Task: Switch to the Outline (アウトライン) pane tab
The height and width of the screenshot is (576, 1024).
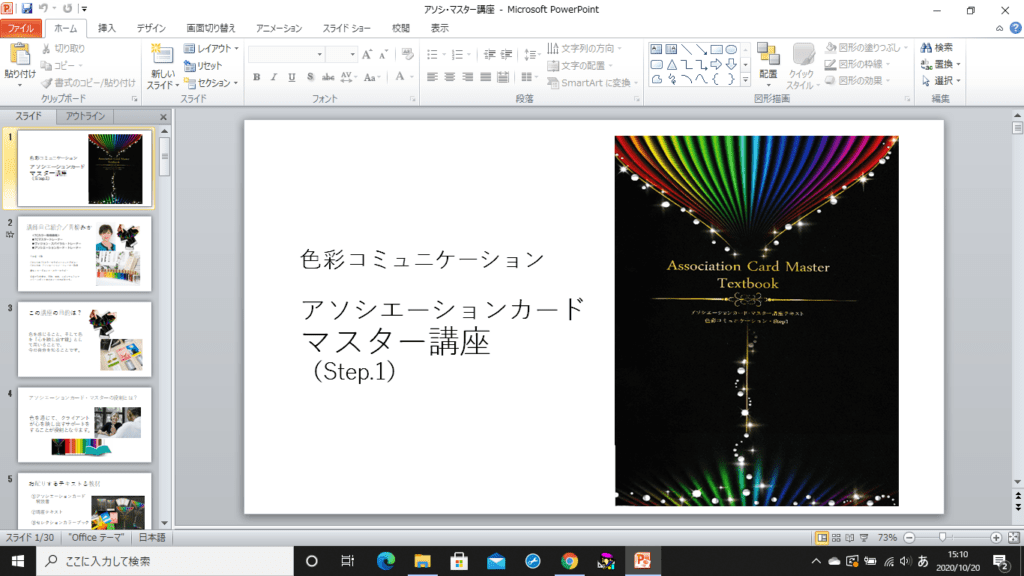Action: (x=85, y=116)
